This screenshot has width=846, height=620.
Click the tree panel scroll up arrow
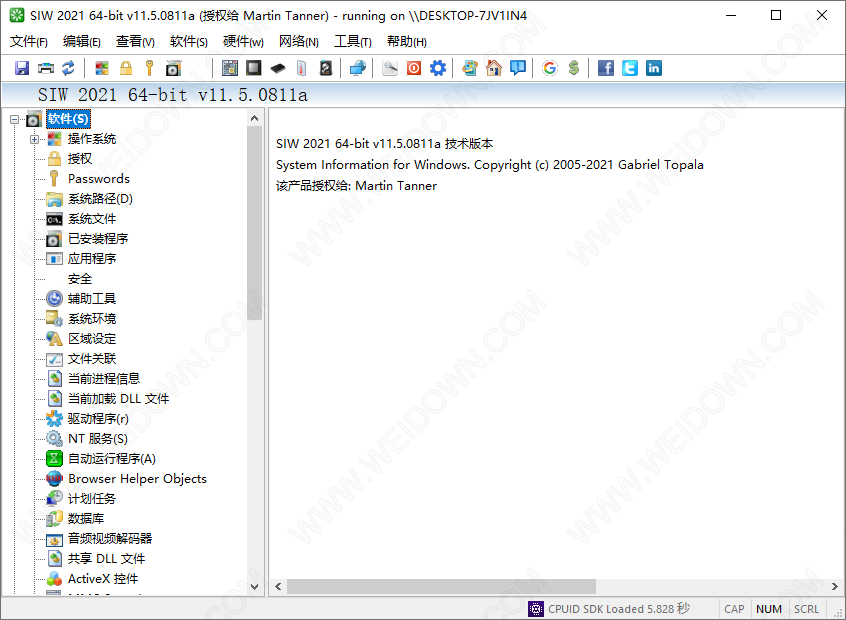point(255,118)
